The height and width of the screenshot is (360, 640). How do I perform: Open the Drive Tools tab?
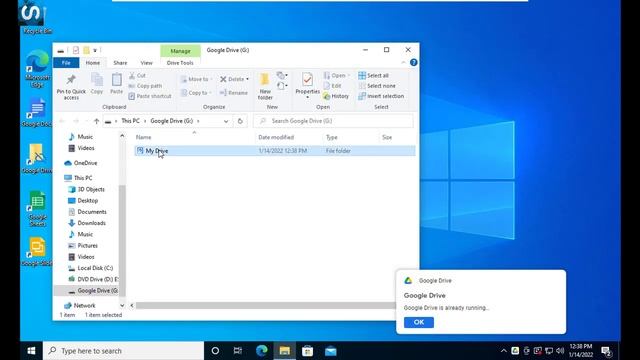click(180, 63)
